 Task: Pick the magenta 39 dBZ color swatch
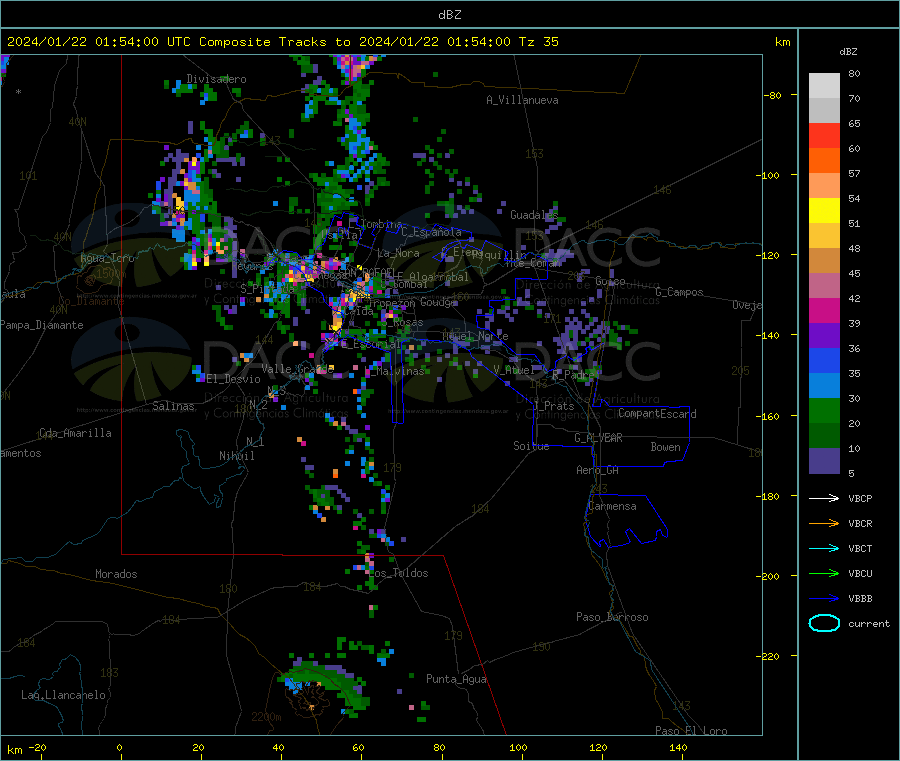pyautogui.click(x=824, y=310)
